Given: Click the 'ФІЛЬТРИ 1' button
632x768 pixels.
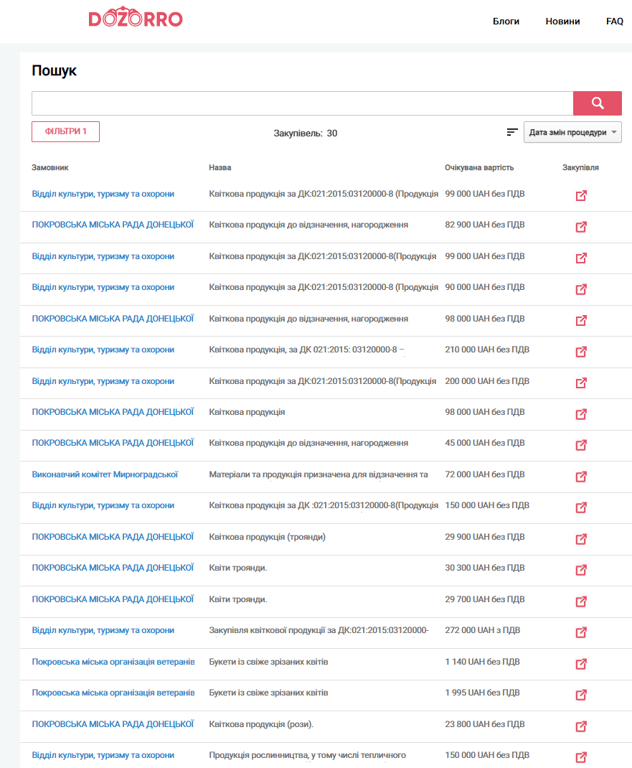Looking at the screenshot, I should [x=65, y=131].
